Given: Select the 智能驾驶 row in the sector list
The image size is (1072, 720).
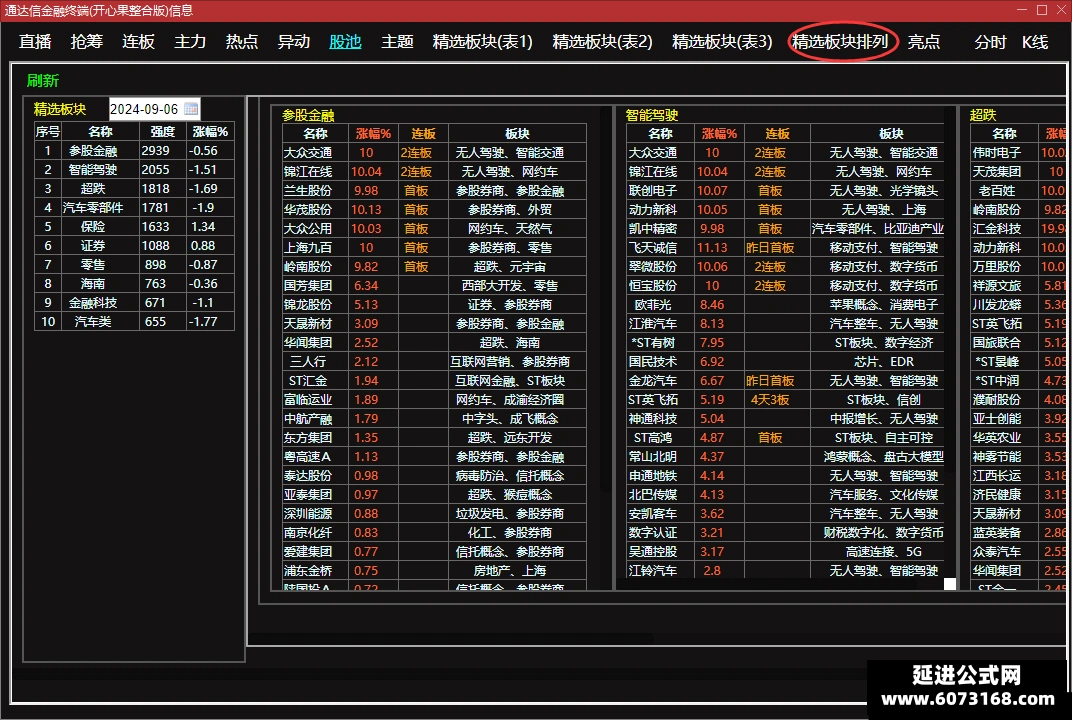Looking at the screenshot, I should coord(134,170).
